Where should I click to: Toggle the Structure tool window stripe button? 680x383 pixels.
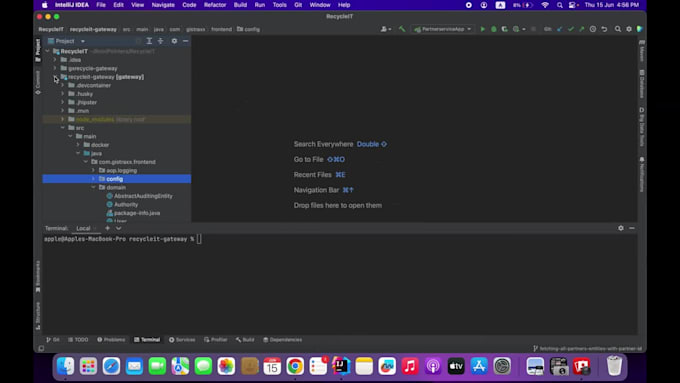pyautogui.click(x=38, y=315)
